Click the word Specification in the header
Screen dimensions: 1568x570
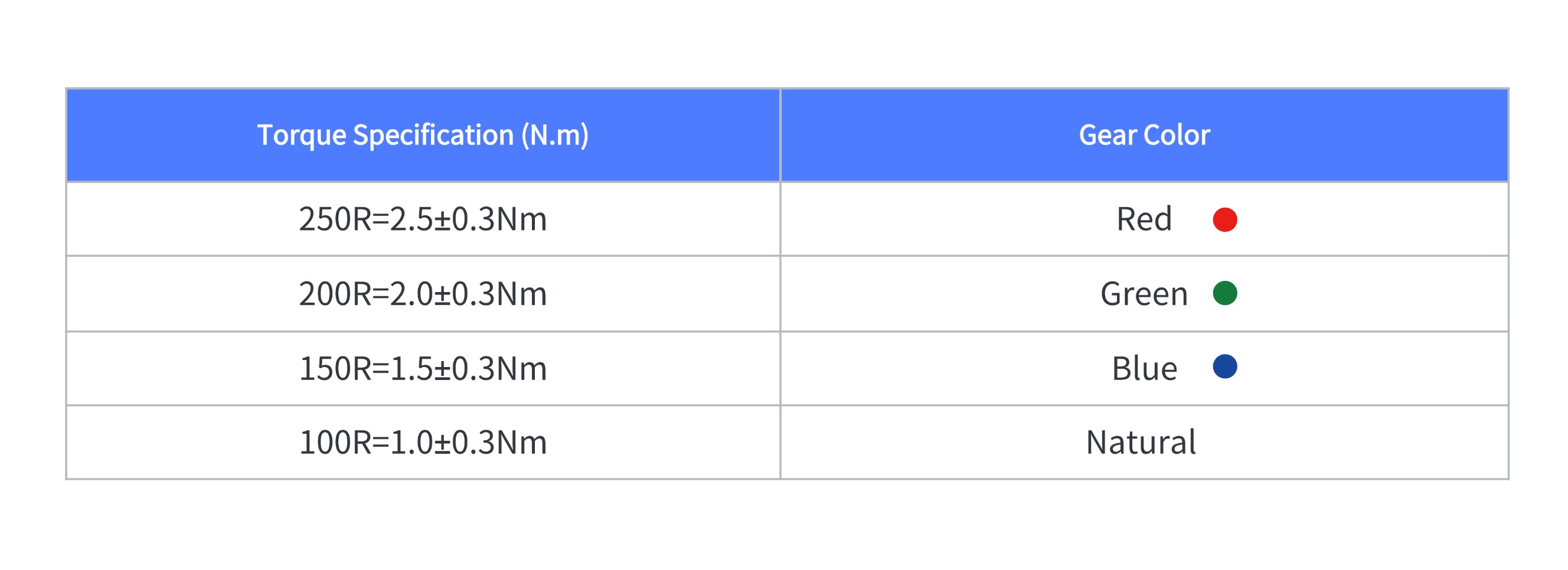[x=433, y=136]
